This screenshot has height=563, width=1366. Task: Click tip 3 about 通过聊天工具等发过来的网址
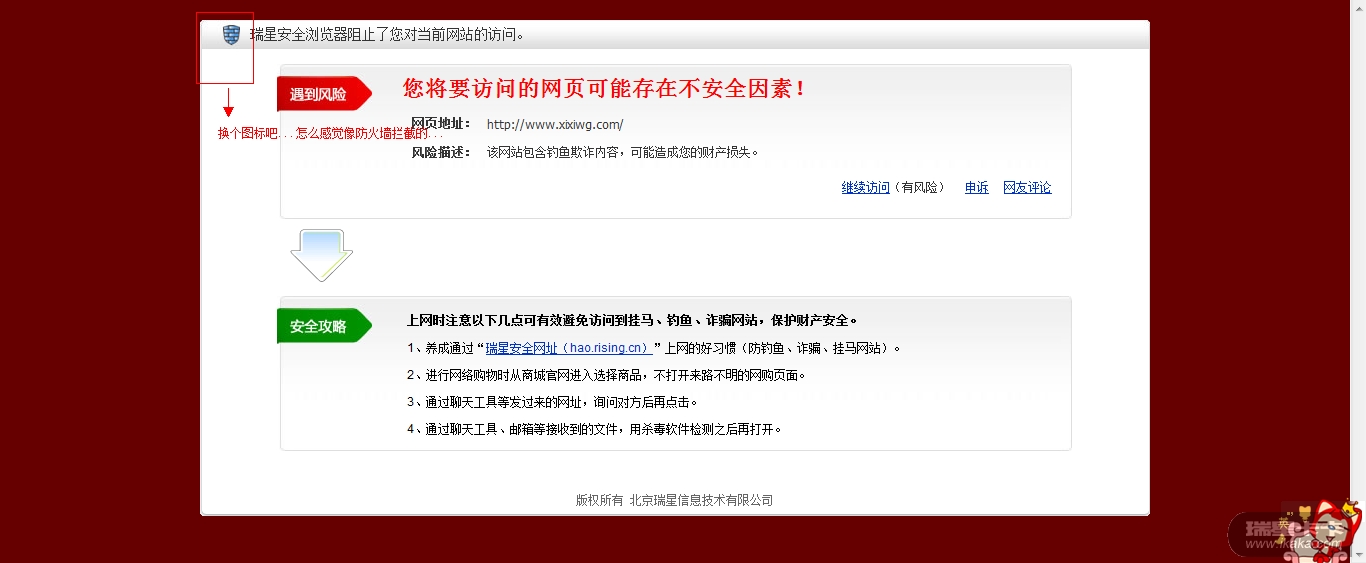pyautogui.click(x=552, y=402)
